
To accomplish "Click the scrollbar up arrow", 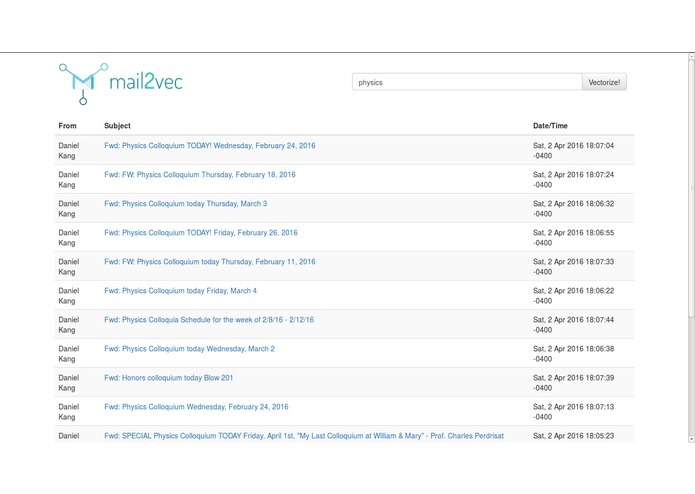I will [691, 57].
